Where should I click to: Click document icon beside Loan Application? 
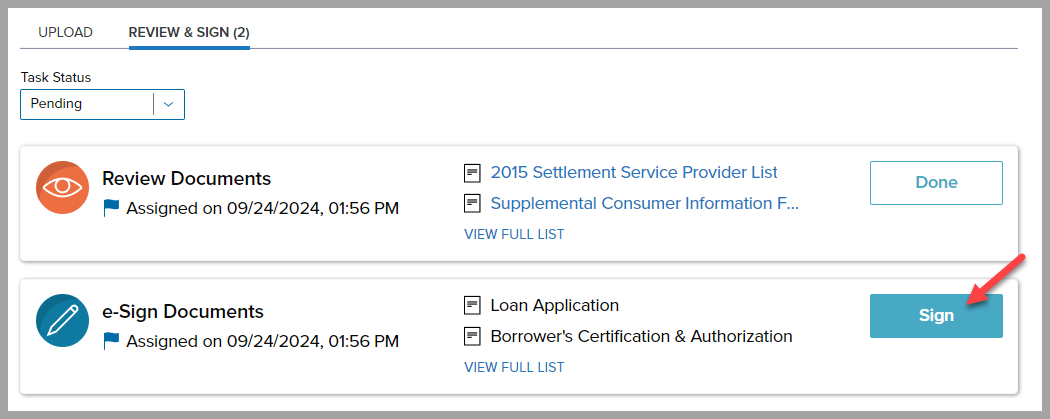coord(472,305)
